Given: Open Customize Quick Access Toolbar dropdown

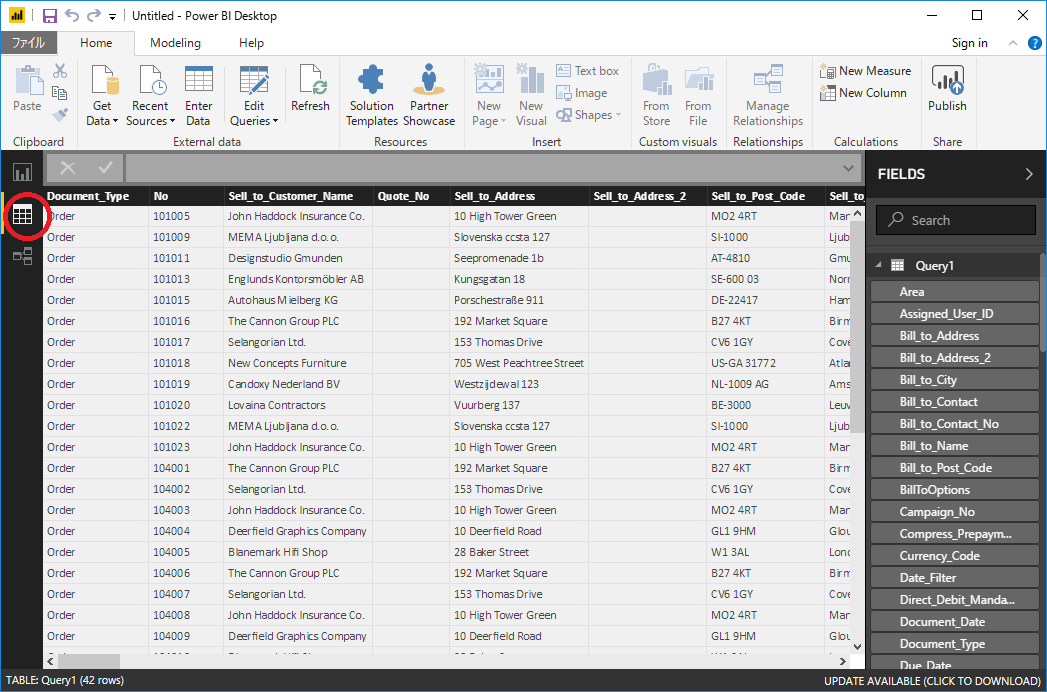Looking at the screenshot, I should (113, 16).
